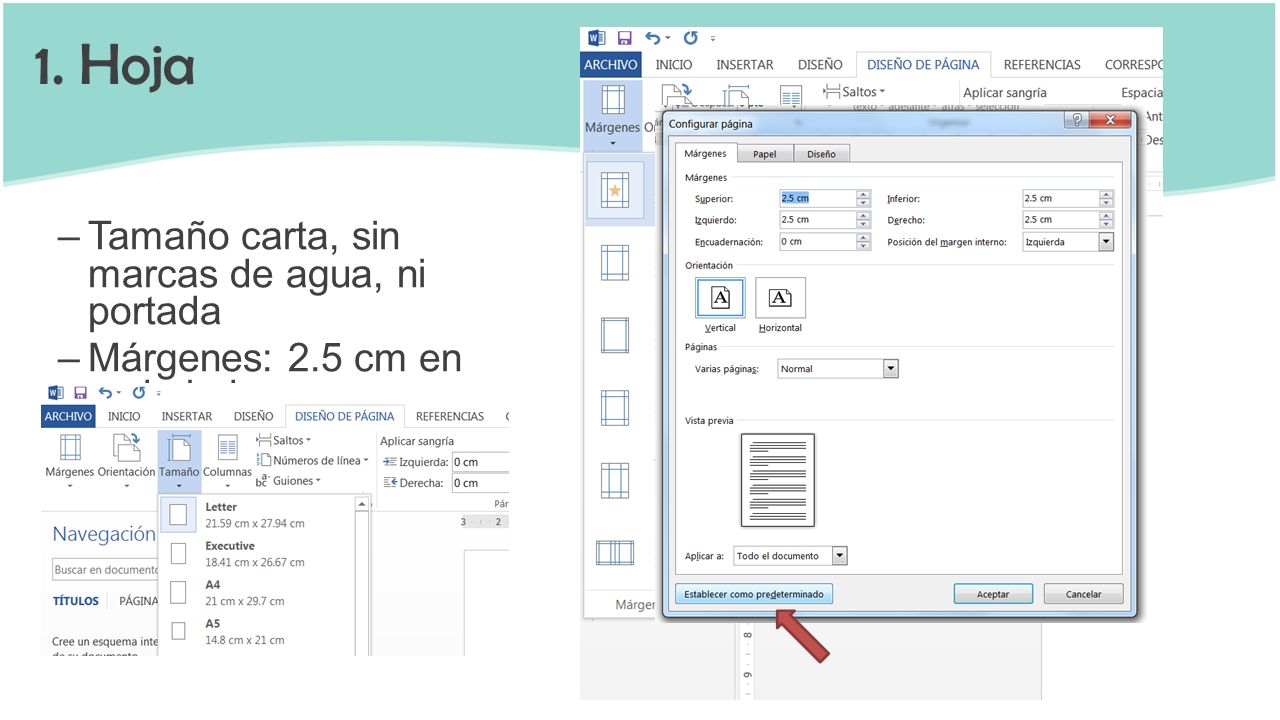Open ARCHIVO tab in window showing Tamaño menu
This screenshot has width=1280, height=720.
tap(69, 417)
